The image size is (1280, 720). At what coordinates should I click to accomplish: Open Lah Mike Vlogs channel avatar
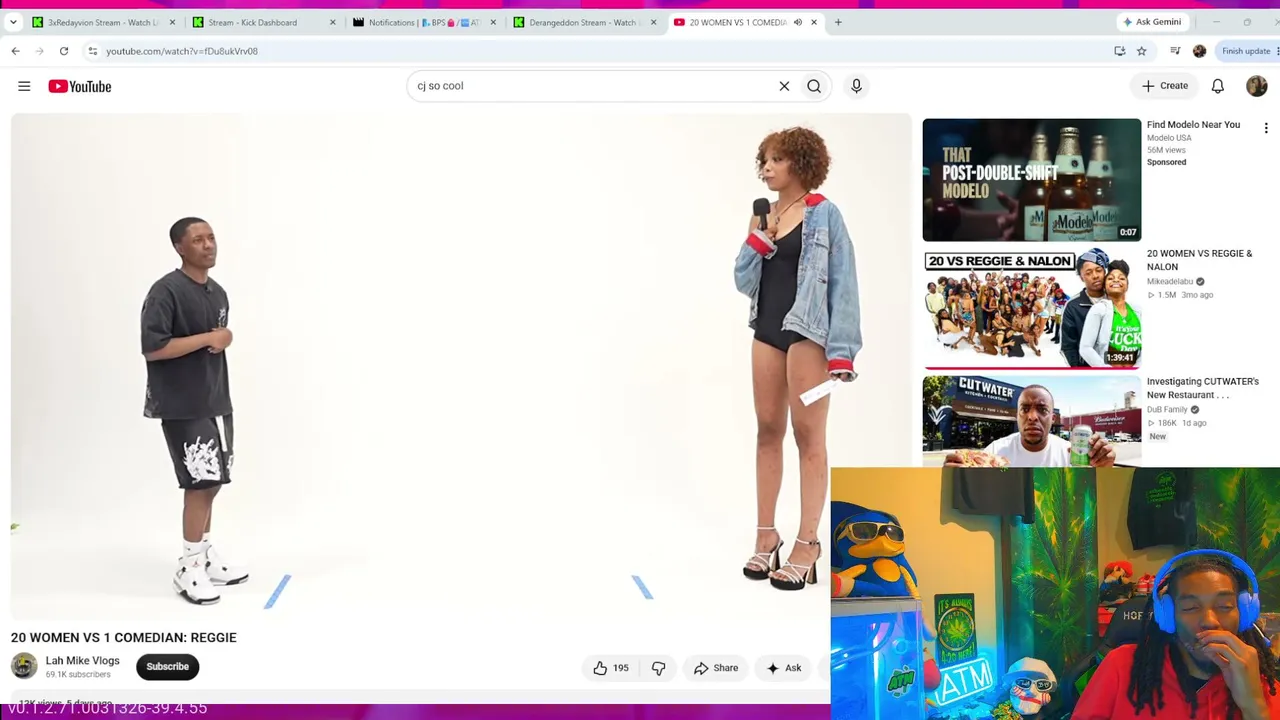(24, 666)
